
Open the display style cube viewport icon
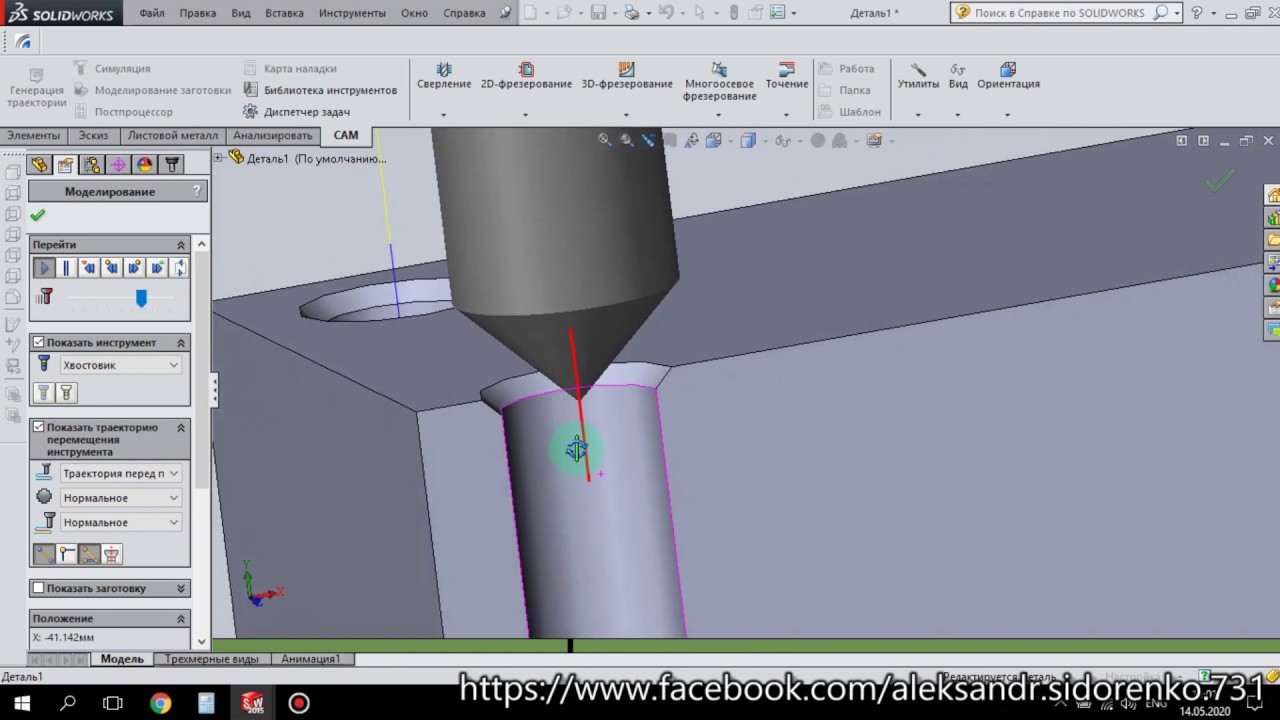pyautogui.click(x=748, y=140)
